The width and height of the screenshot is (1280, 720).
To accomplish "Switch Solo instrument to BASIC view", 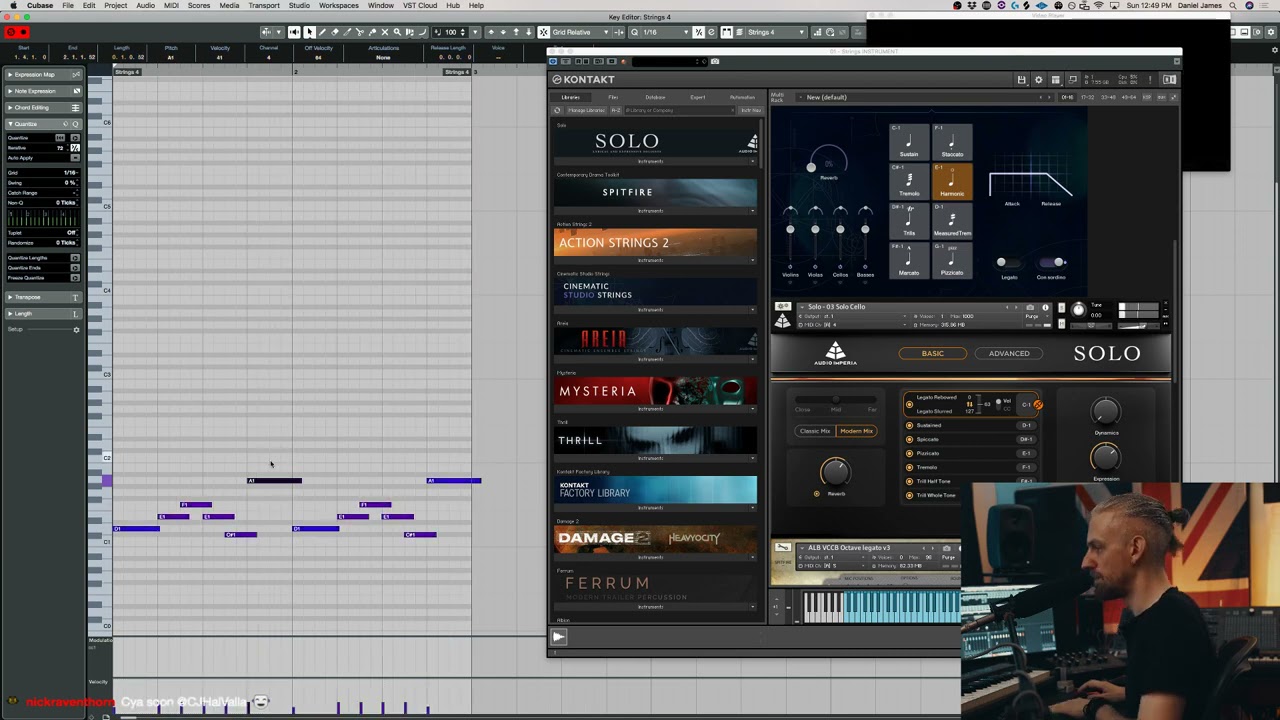I will [x=932, y=353].
